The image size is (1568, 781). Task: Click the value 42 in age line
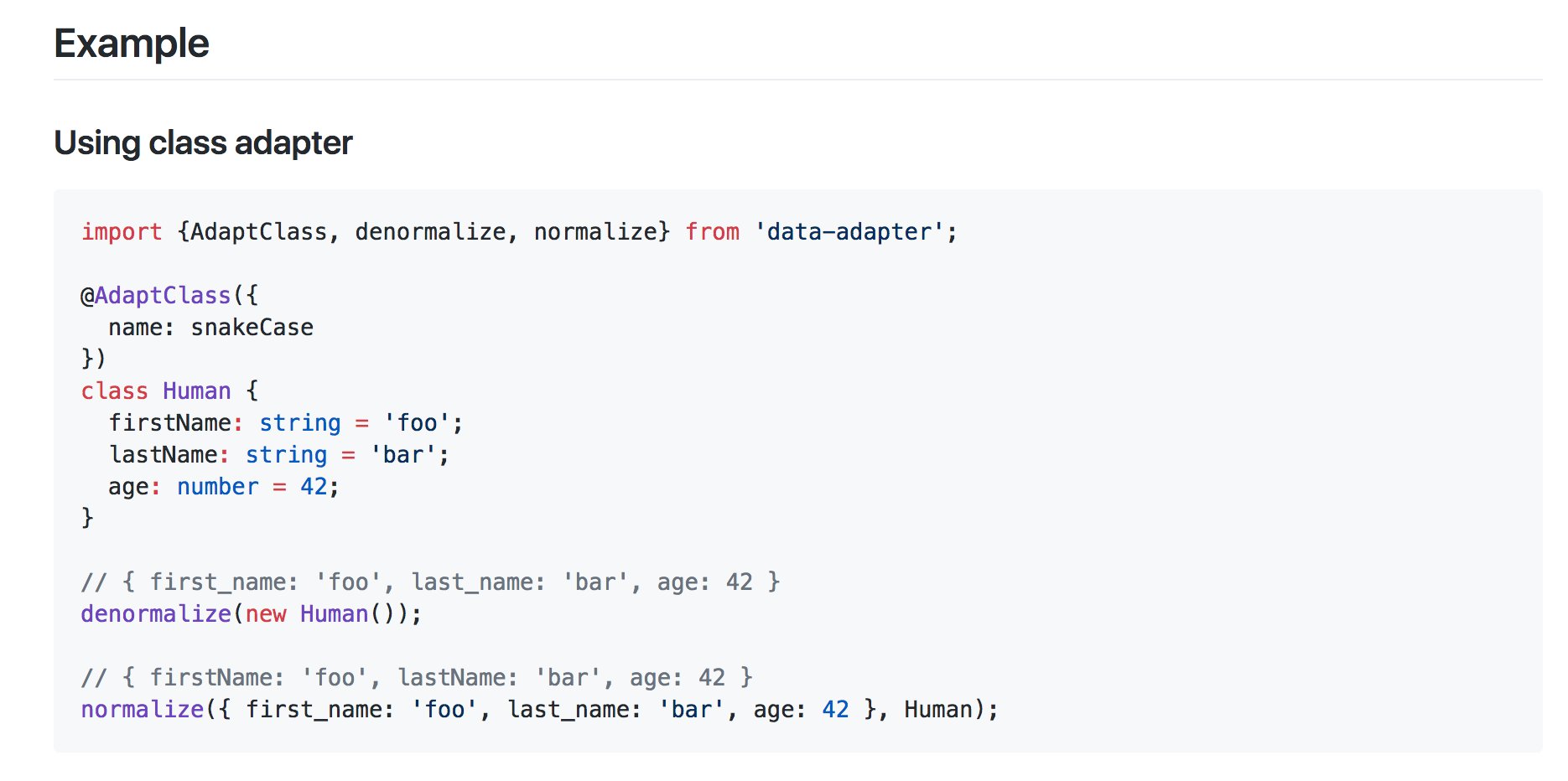coord(314,487)
